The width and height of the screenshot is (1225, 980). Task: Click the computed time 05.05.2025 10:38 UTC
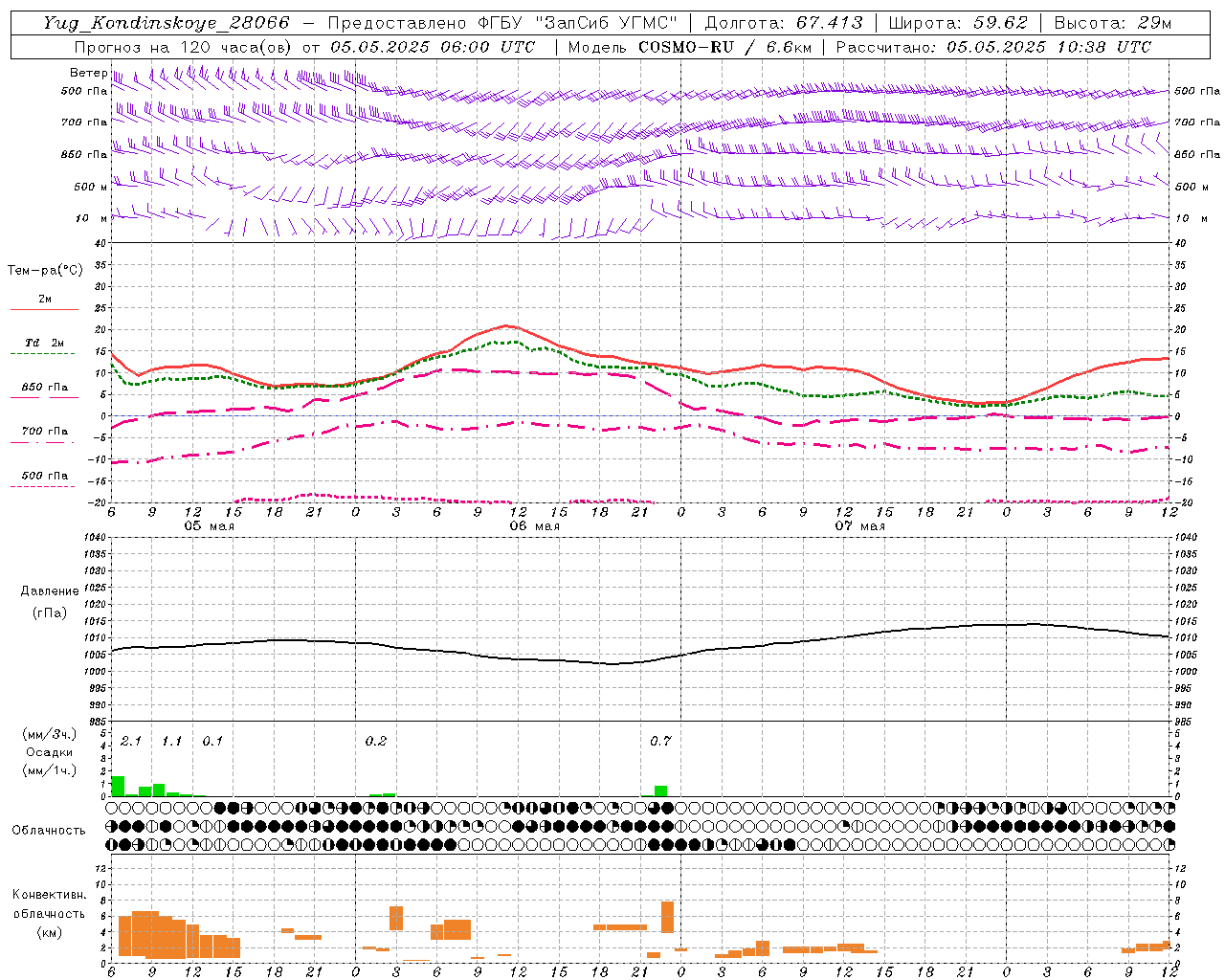click(1049, 47)
